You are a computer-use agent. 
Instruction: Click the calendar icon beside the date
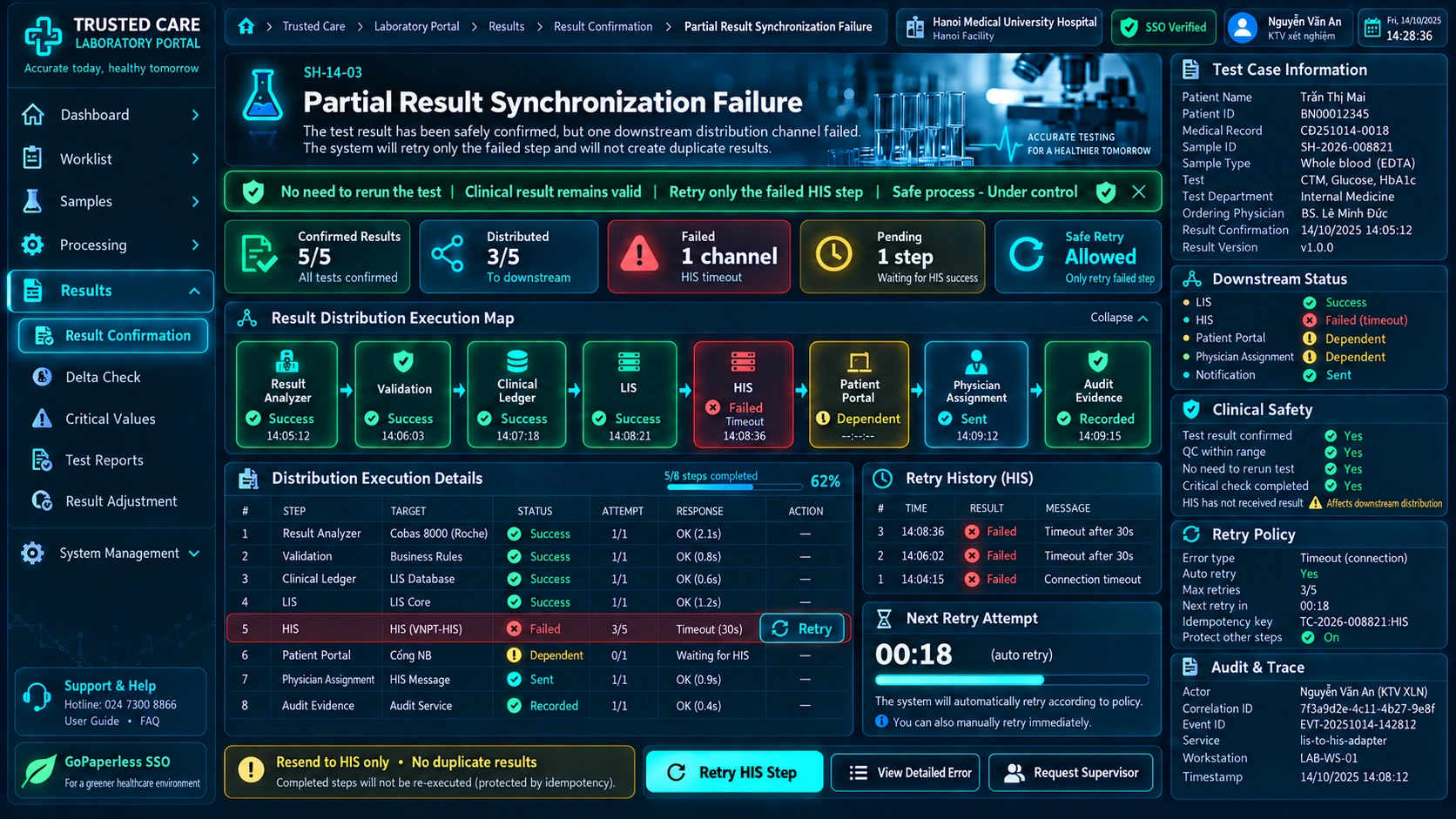pyautogui.click(x=1372, y=28)
